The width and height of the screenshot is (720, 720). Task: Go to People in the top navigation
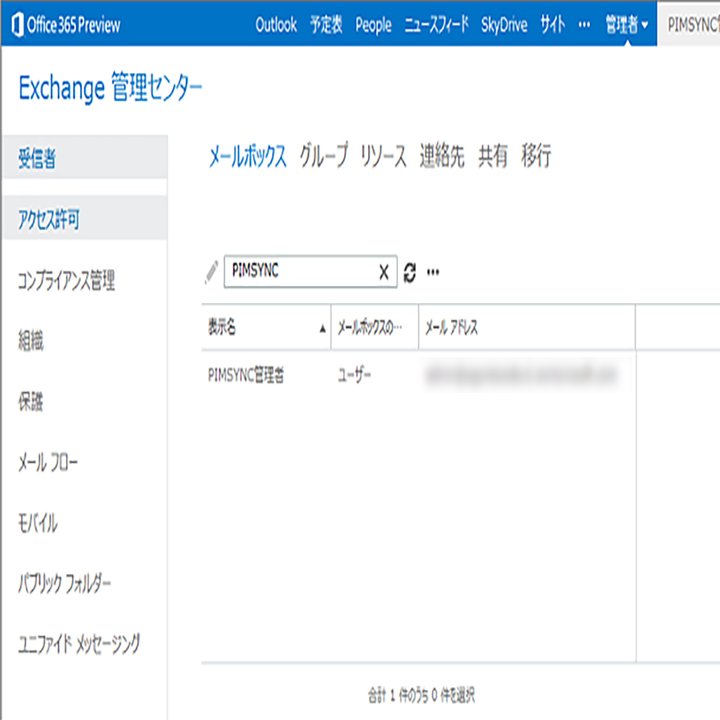(x=373, y=25)
